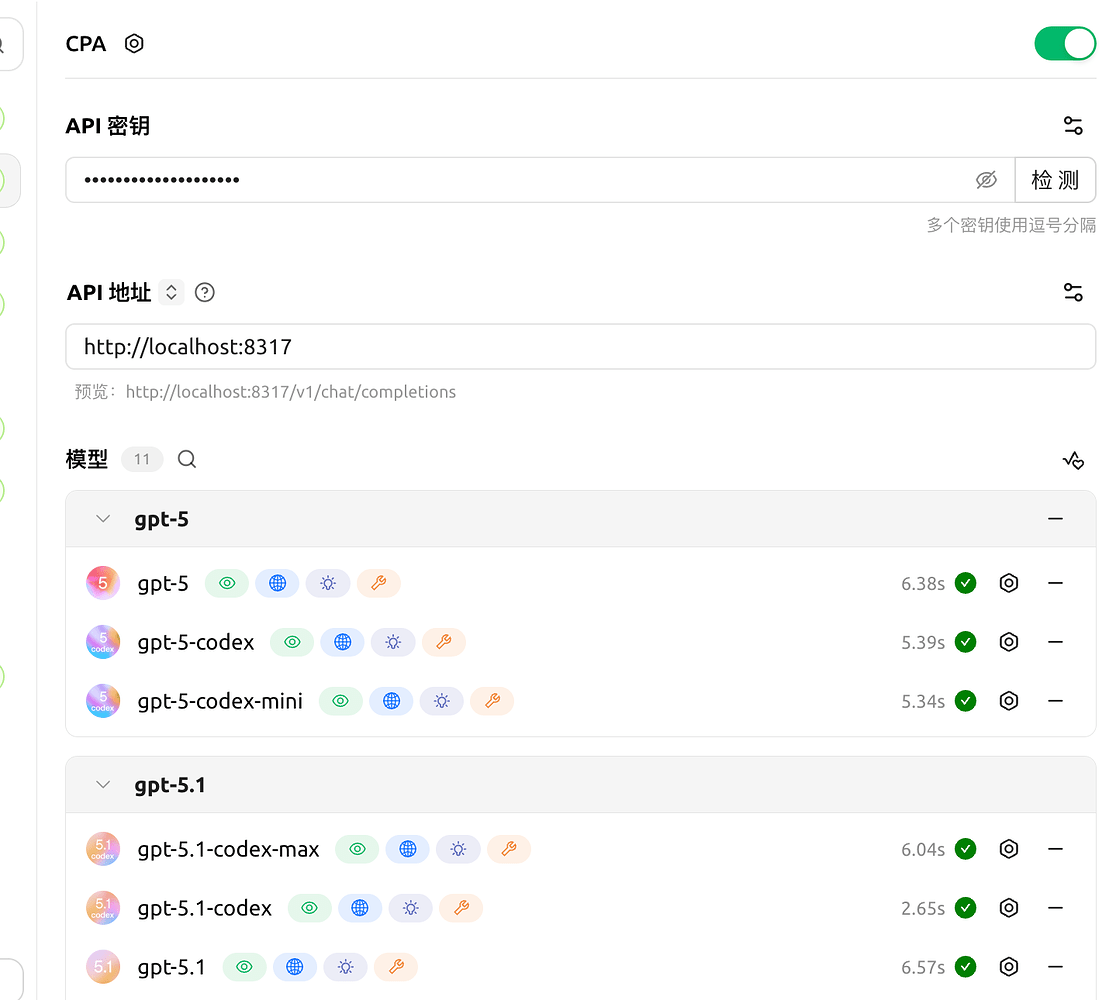Click gpt-5-codex-mini tool wrench badge
Screen dimensions: 1108x1000
pyautogui.click(x=493, y=701)
